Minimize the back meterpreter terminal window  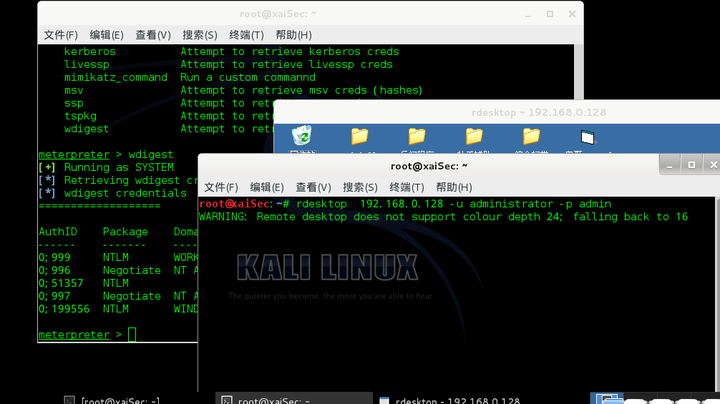pos(528,14)
